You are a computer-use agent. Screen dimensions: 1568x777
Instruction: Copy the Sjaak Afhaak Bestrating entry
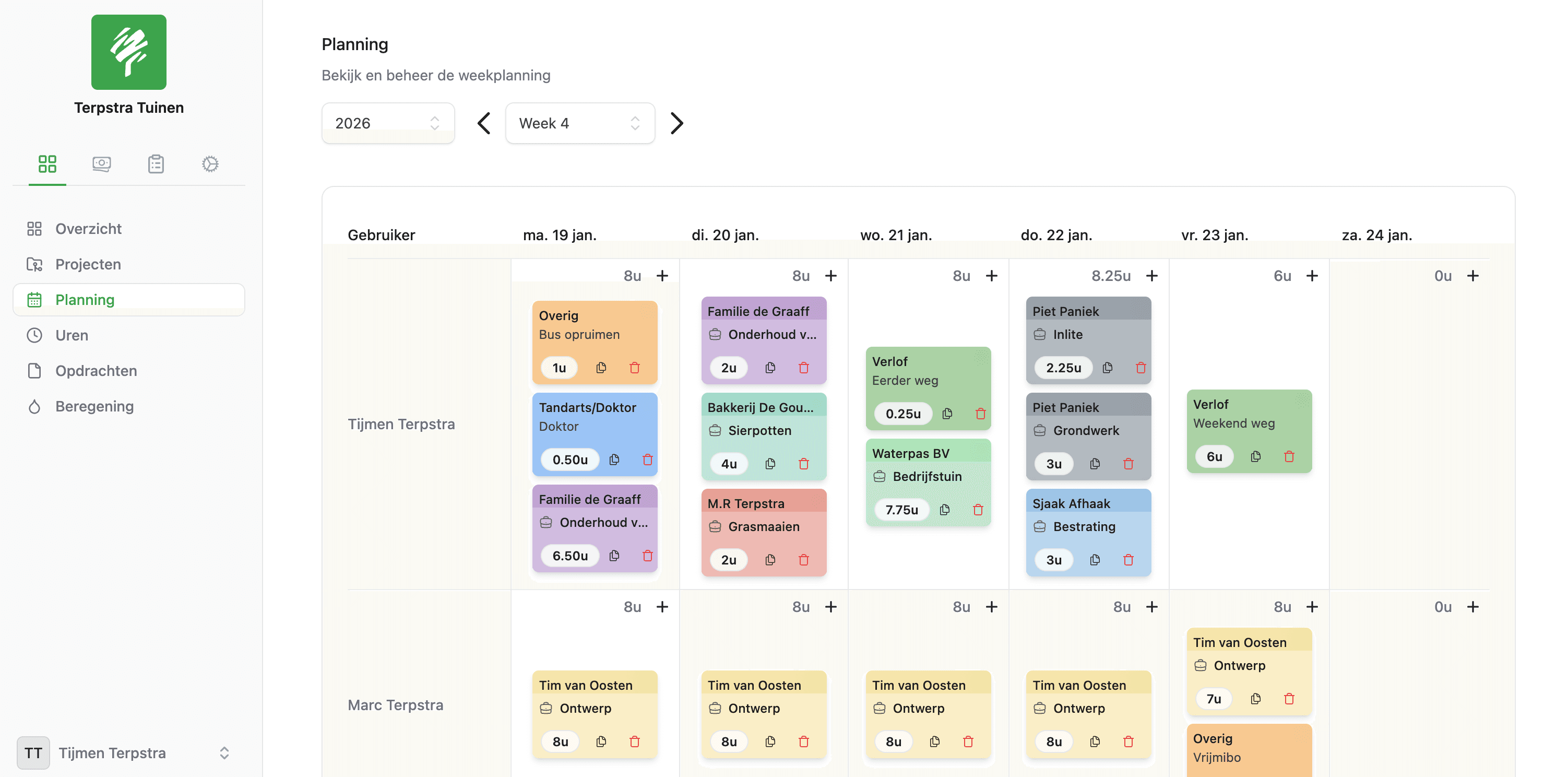click(1095, 560)
